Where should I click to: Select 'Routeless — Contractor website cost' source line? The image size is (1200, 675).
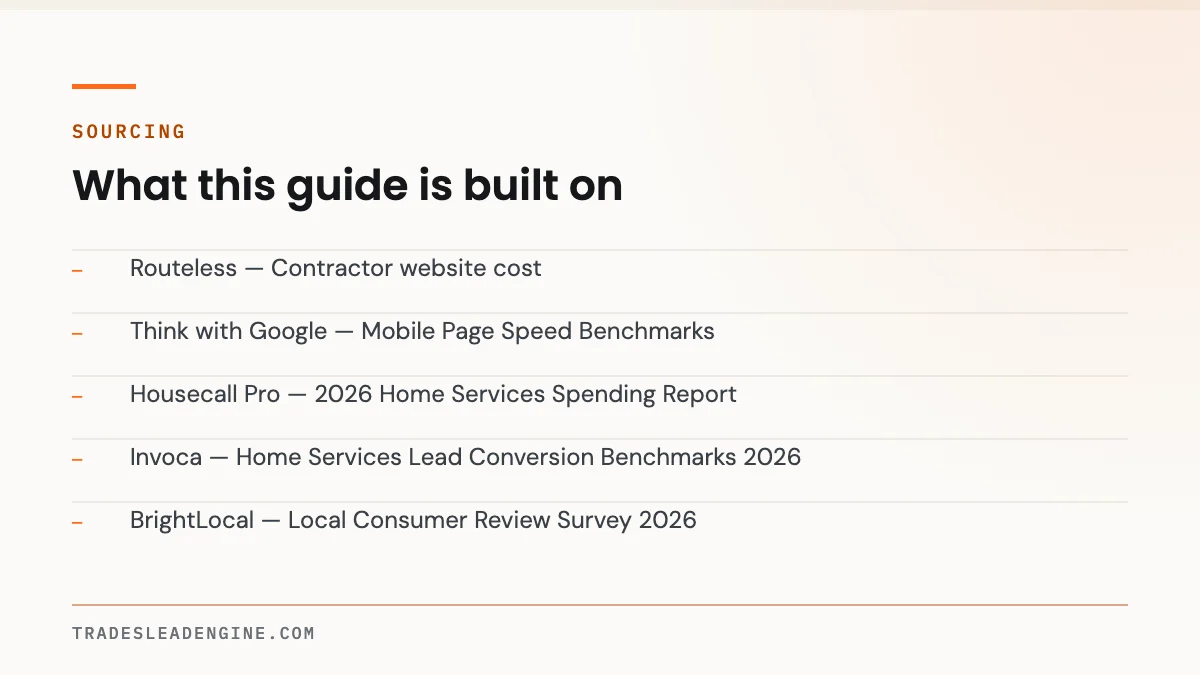click(336, 268)
